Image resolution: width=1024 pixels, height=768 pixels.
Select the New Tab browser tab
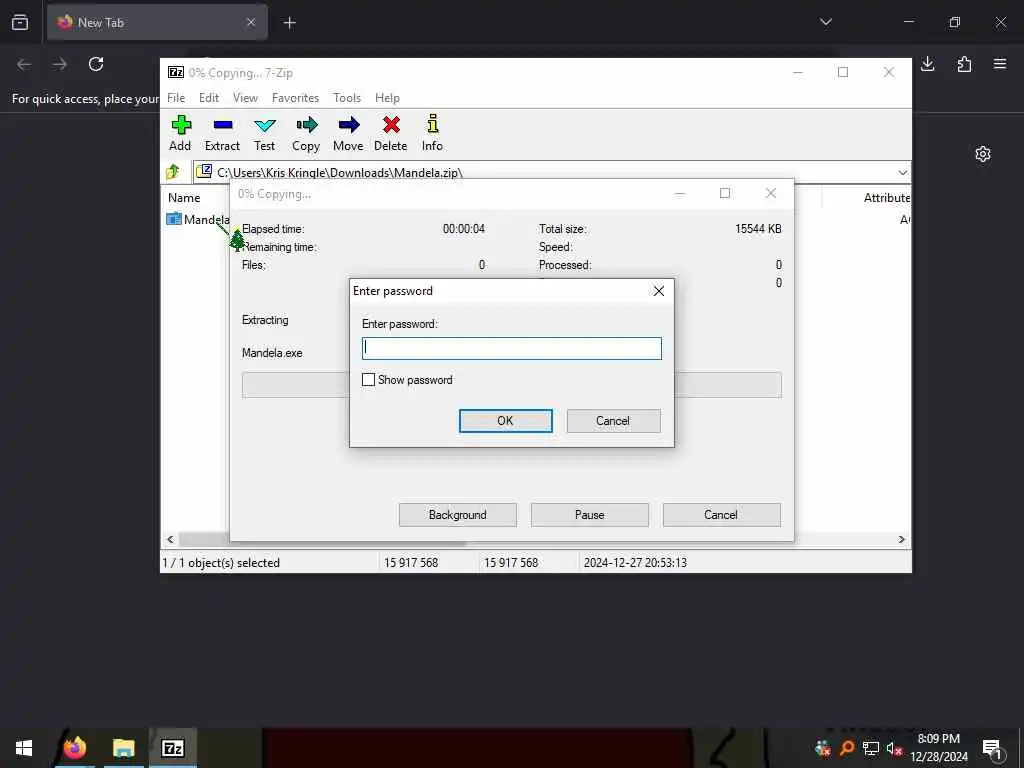pos(157,22)
